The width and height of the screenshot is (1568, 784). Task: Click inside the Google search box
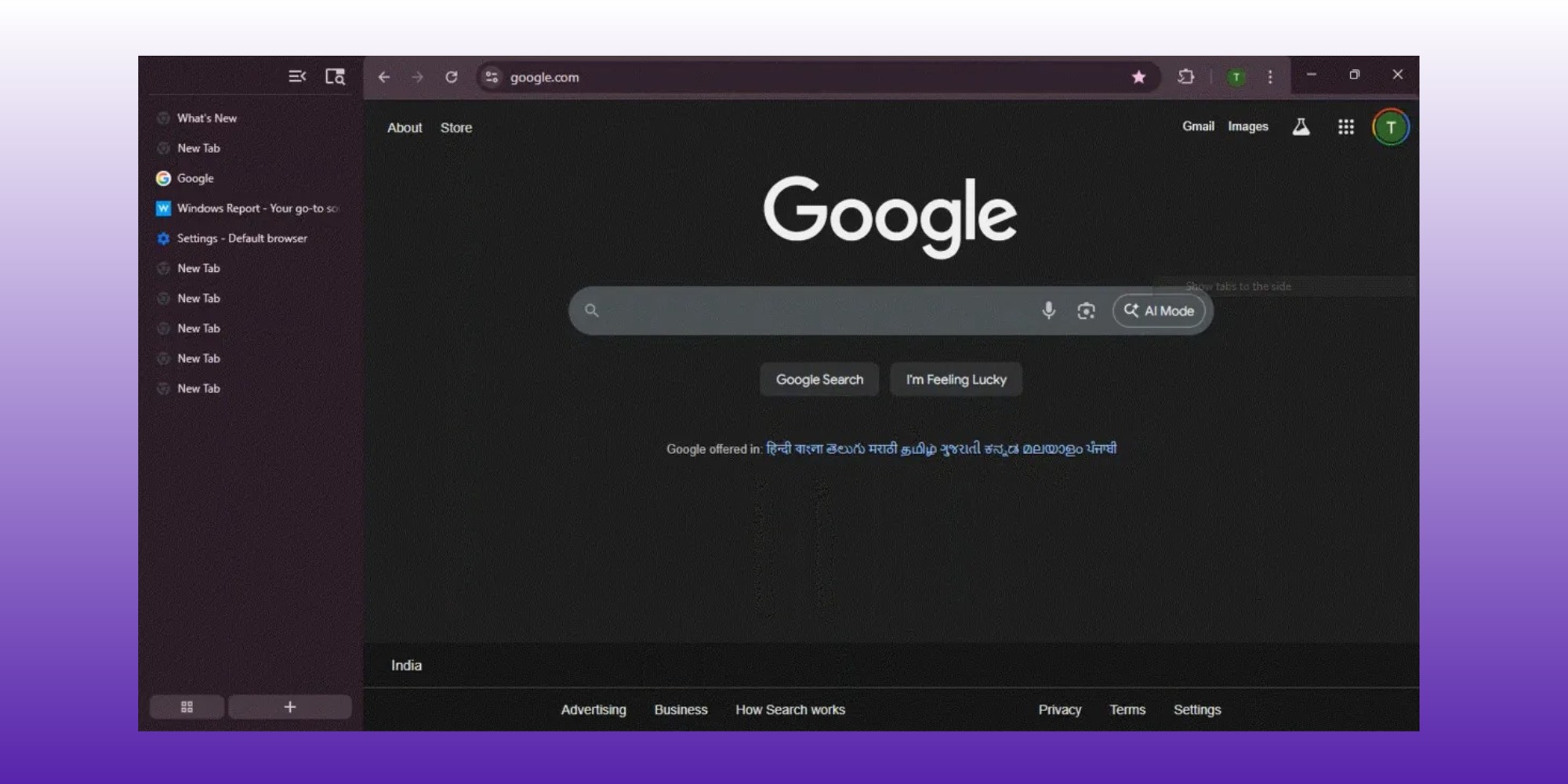click(x=815, y=311)
